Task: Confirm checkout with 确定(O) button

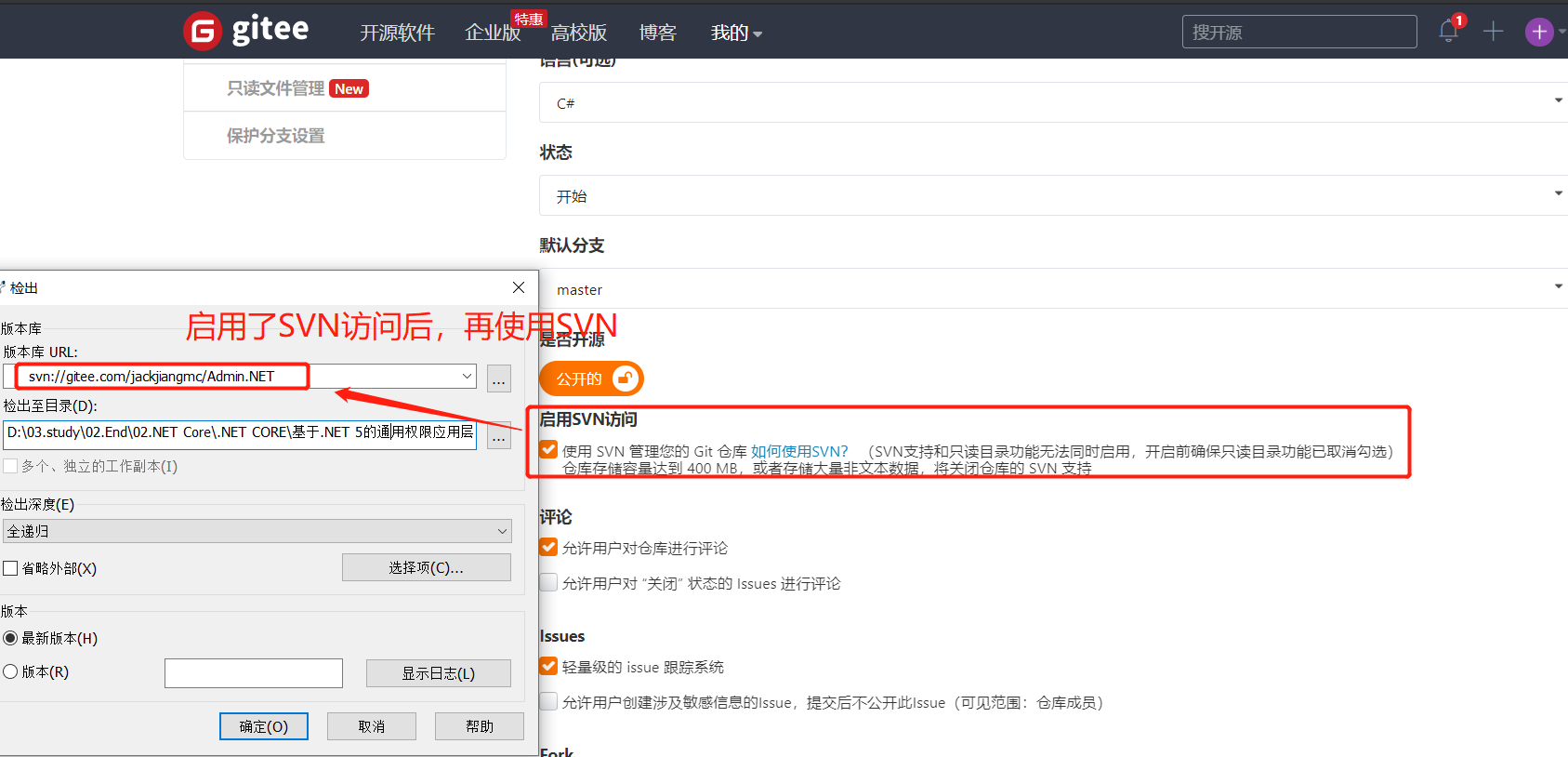Action: [x=264, y=726]
